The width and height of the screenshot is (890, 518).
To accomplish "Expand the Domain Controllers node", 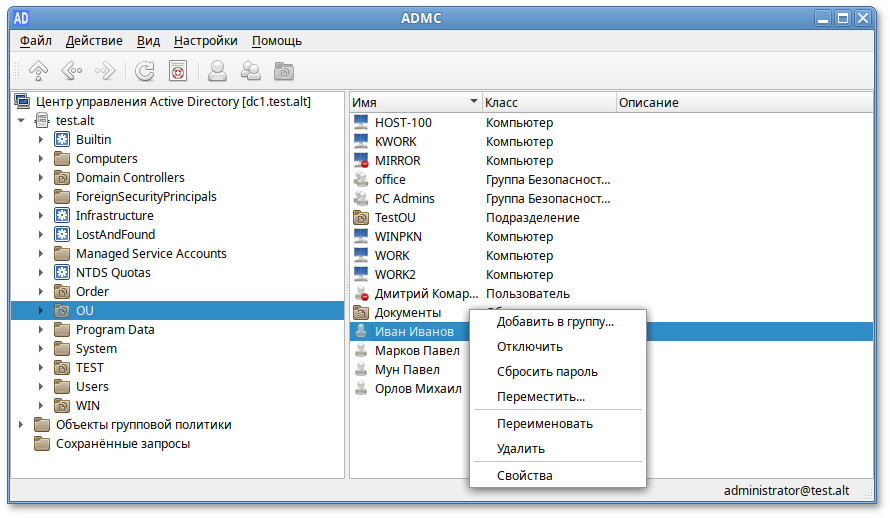I will point(41,178).
